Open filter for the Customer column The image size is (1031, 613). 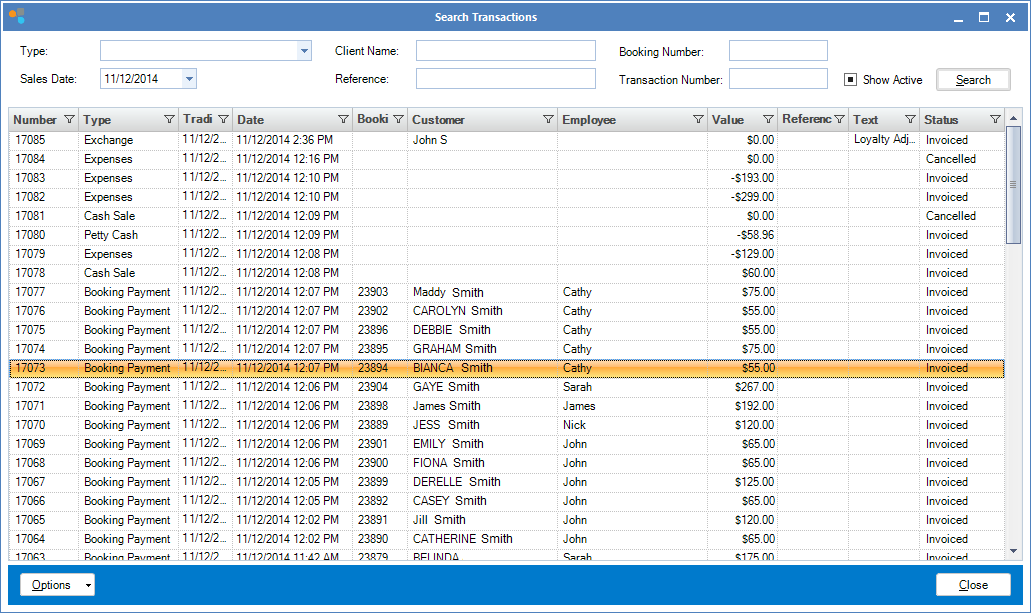click(x=548, y=120)
